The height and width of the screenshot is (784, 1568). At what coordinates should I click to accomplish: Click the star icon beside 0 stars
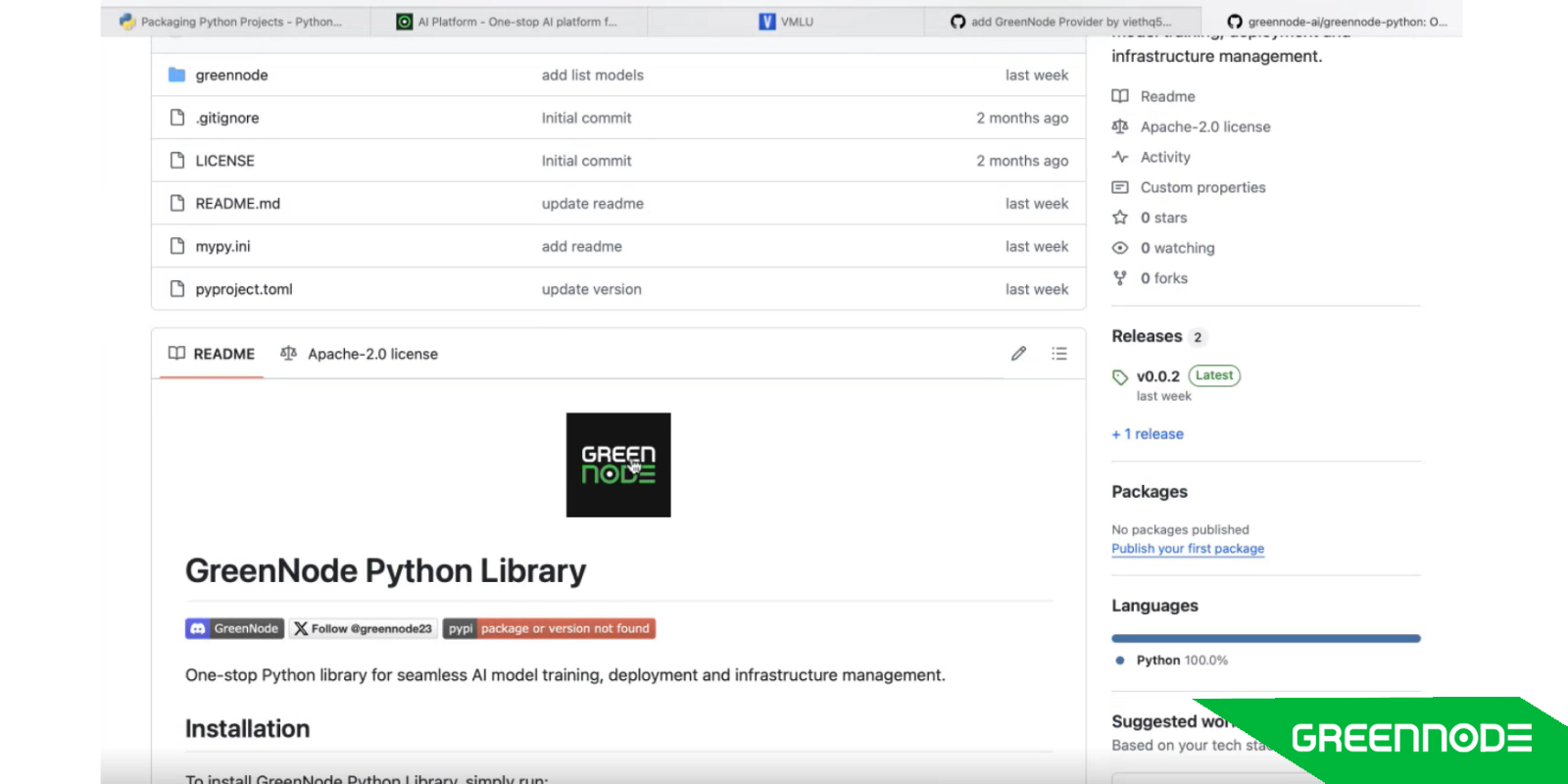coord(1120,218)
